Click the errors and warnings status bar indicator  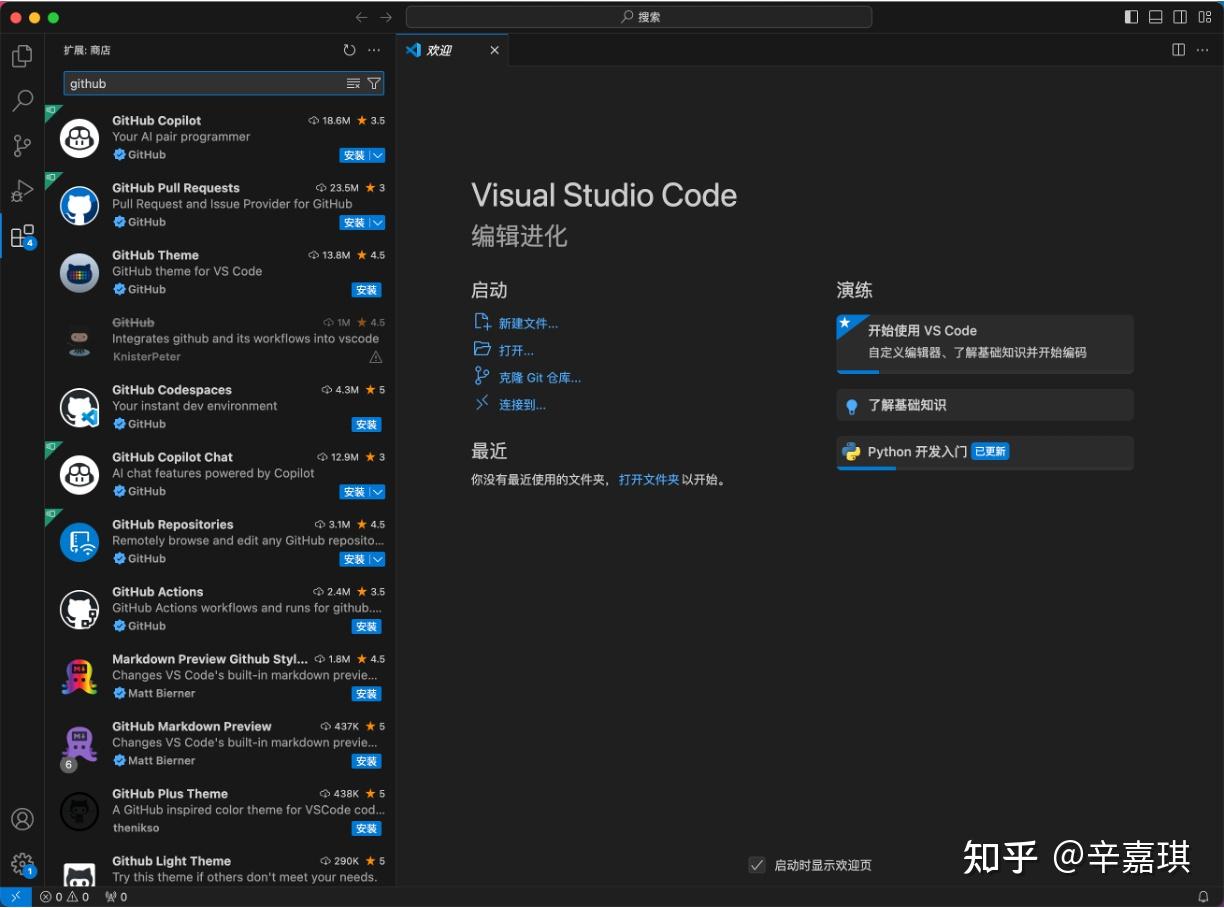(x=60, y=897)
